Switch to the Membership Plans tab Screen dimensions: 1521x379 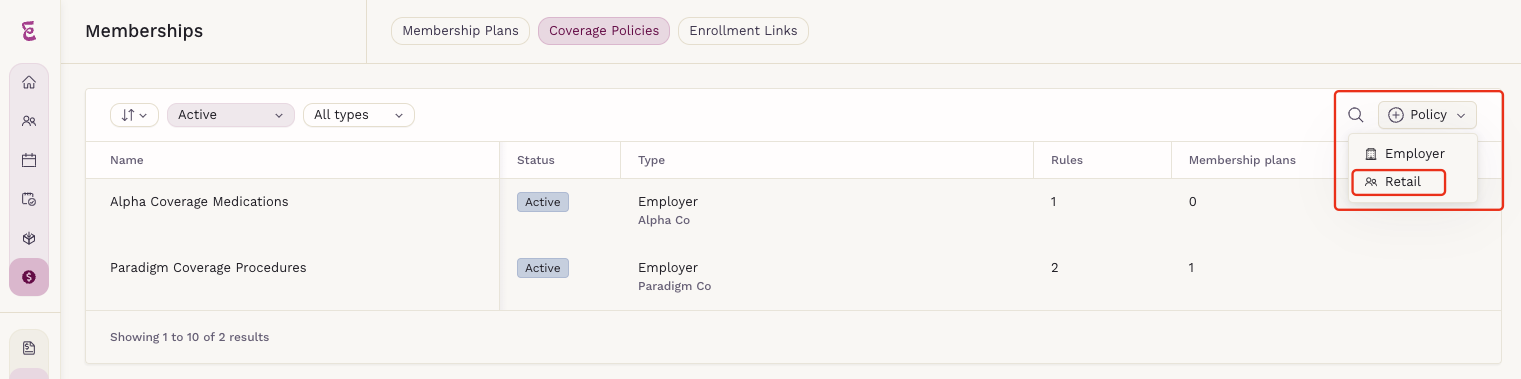[460, 31]
